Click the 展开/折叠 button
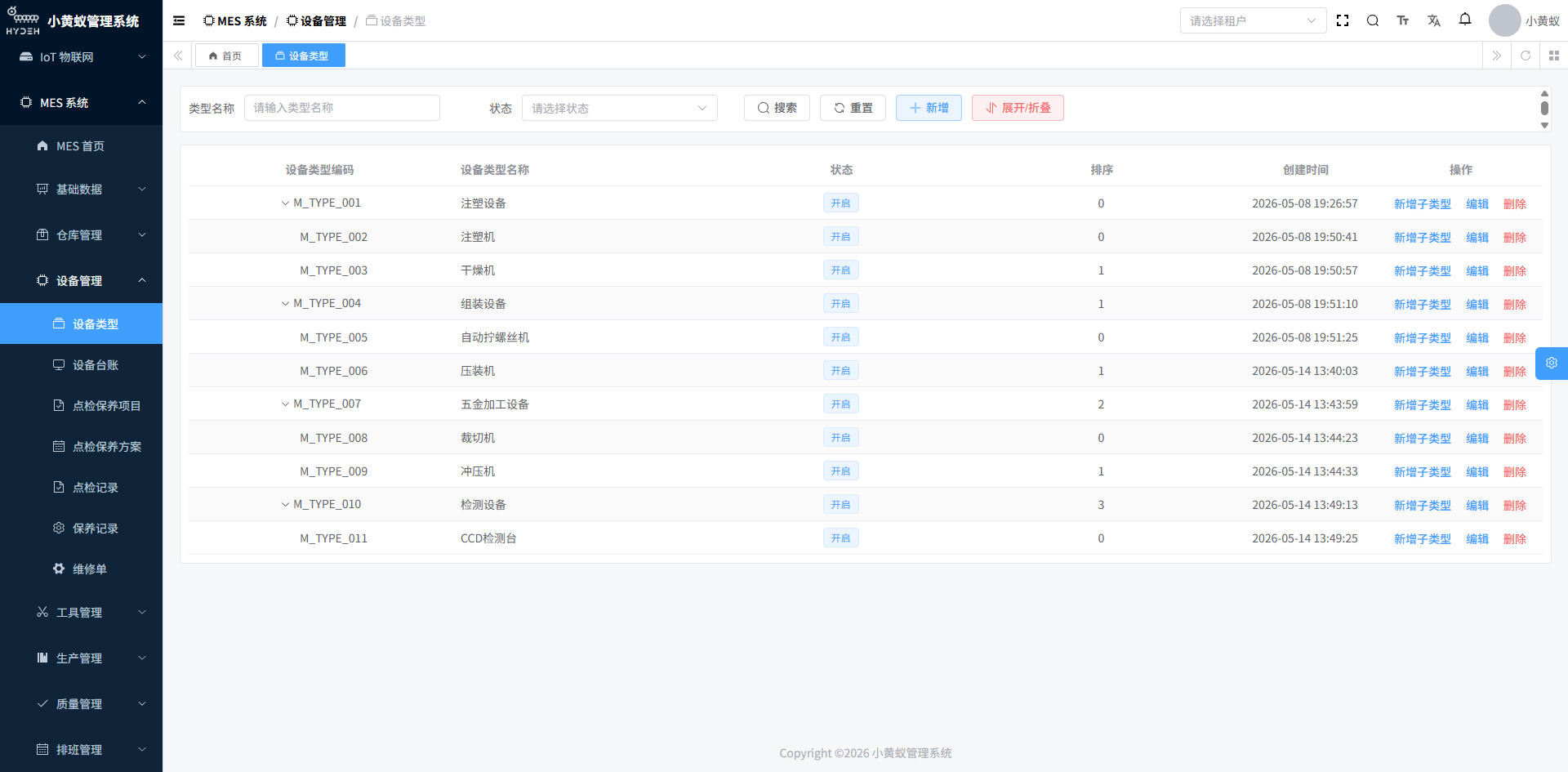The width and height of the screenshot is (1568, 772). [1018, 108]
